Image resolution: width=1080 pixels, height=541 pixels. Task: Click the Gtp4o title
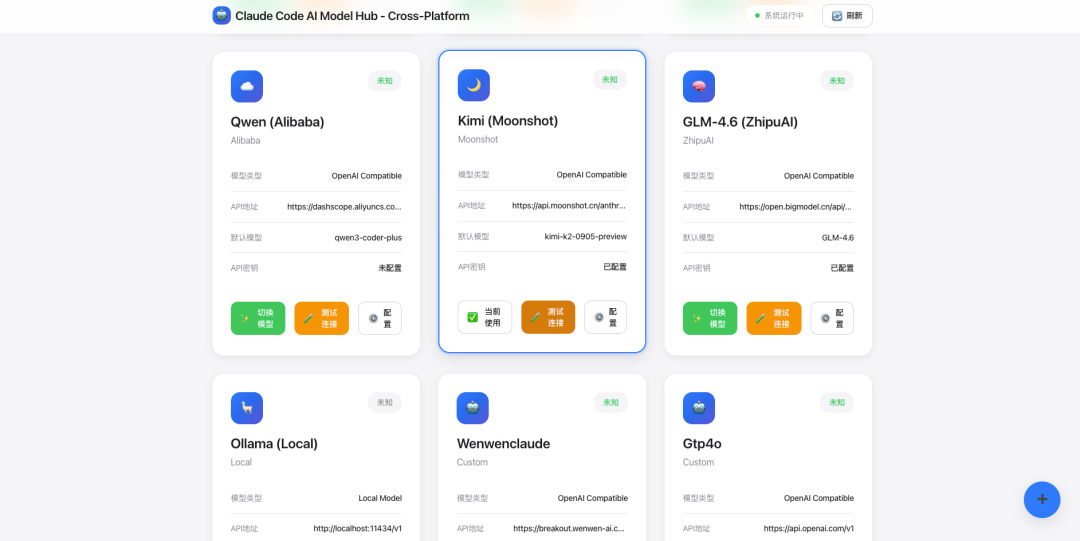703,444
